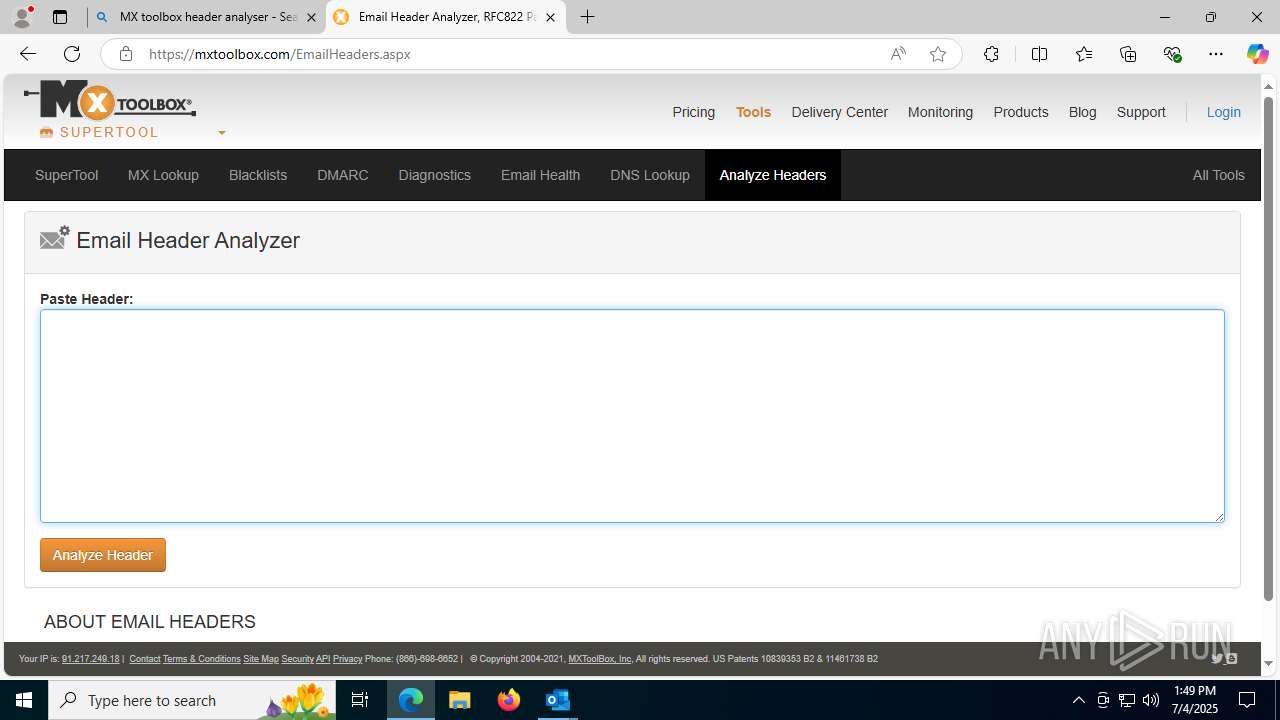Open the browser profile avatar
The image size is (1280, 720).
[22, 17]
